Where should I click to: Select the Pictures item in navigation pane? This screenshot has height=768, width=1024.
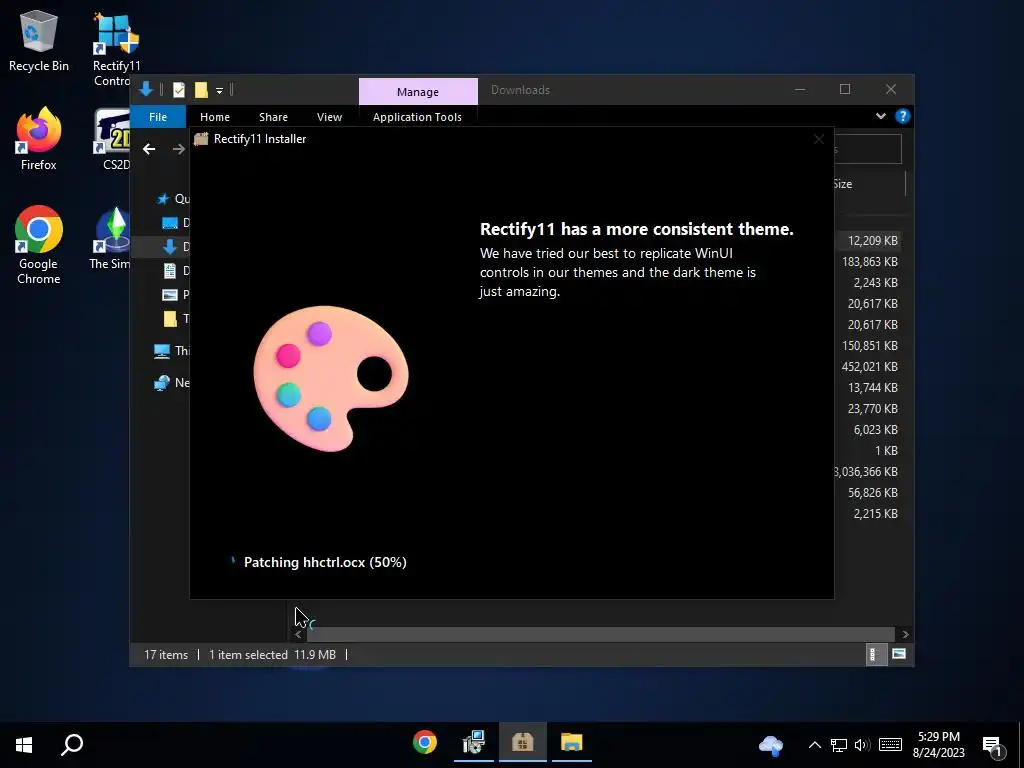(175, 295)
